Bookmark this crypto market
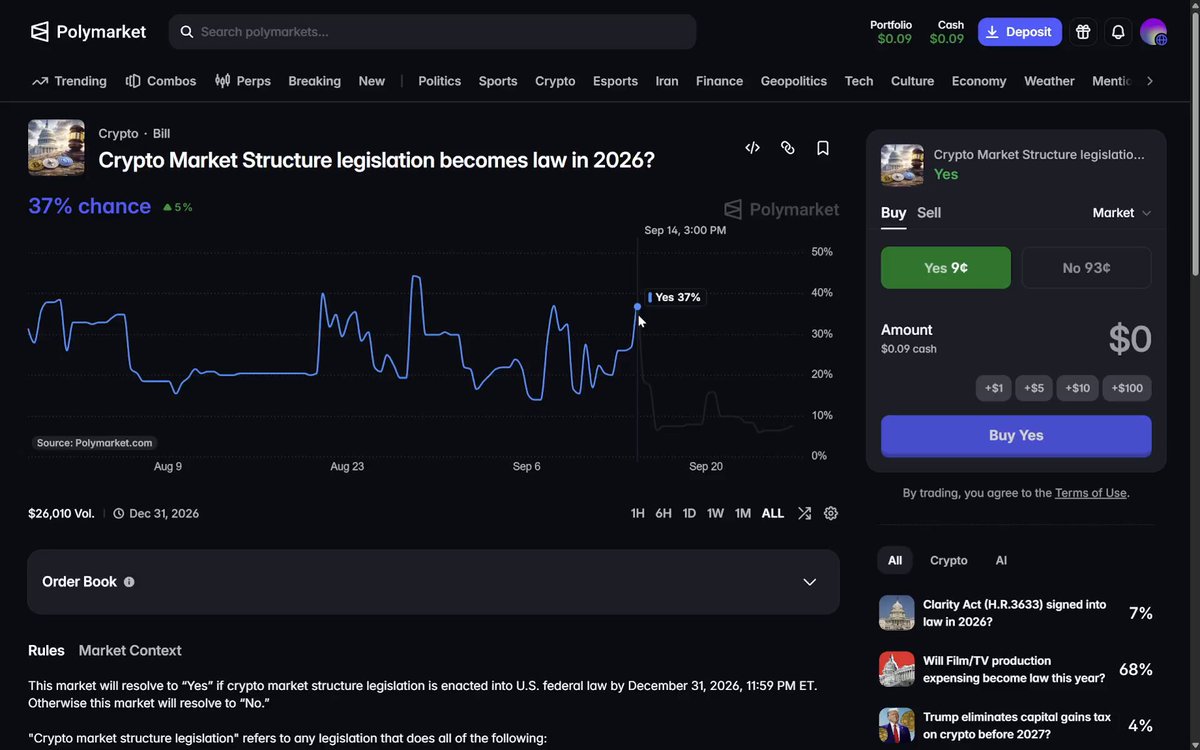Image resolution: width=1200 pixels, height=750 pixels. [x=823, y=148]
